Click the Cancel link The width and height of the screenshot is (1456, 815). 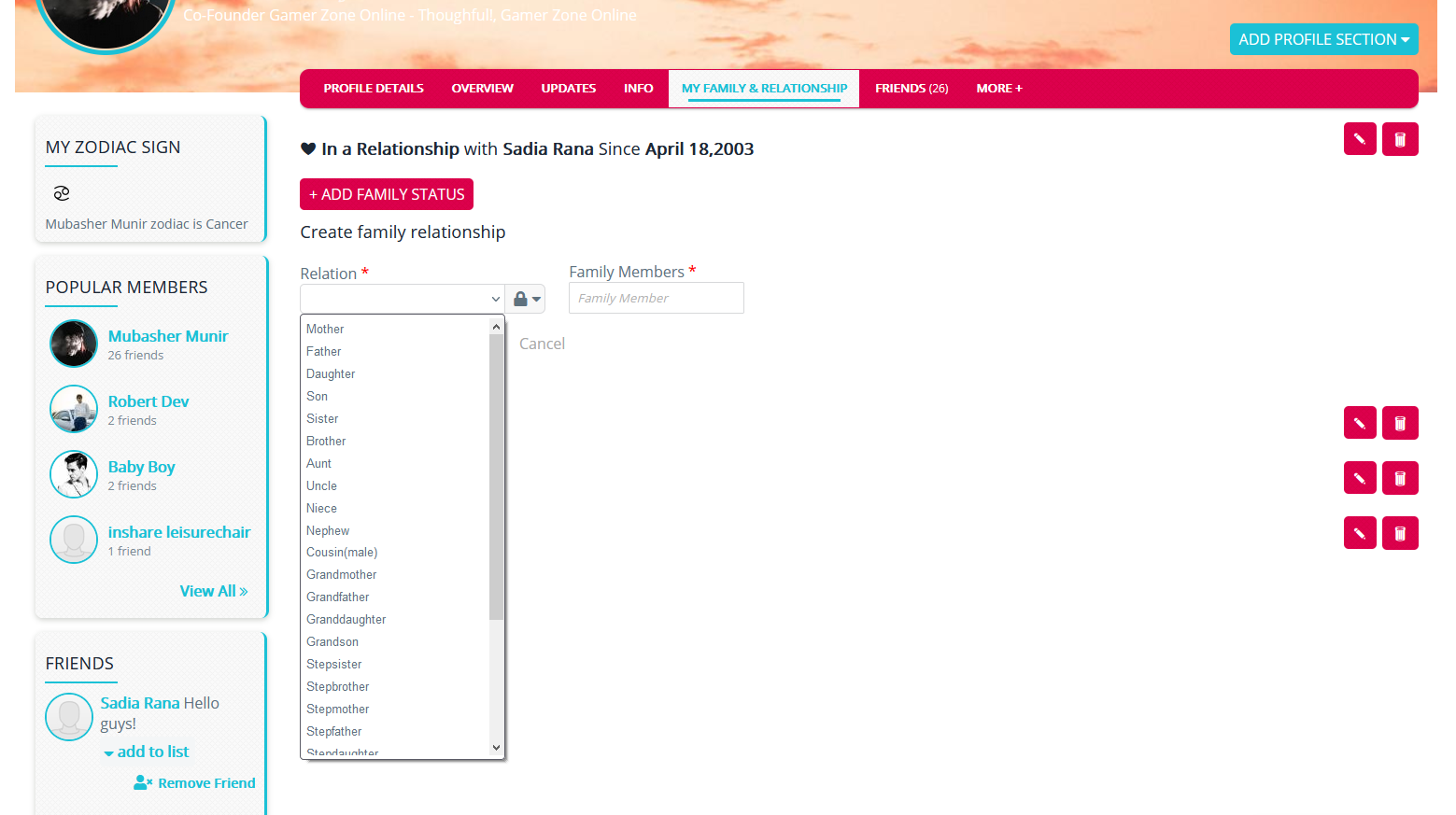542,344
